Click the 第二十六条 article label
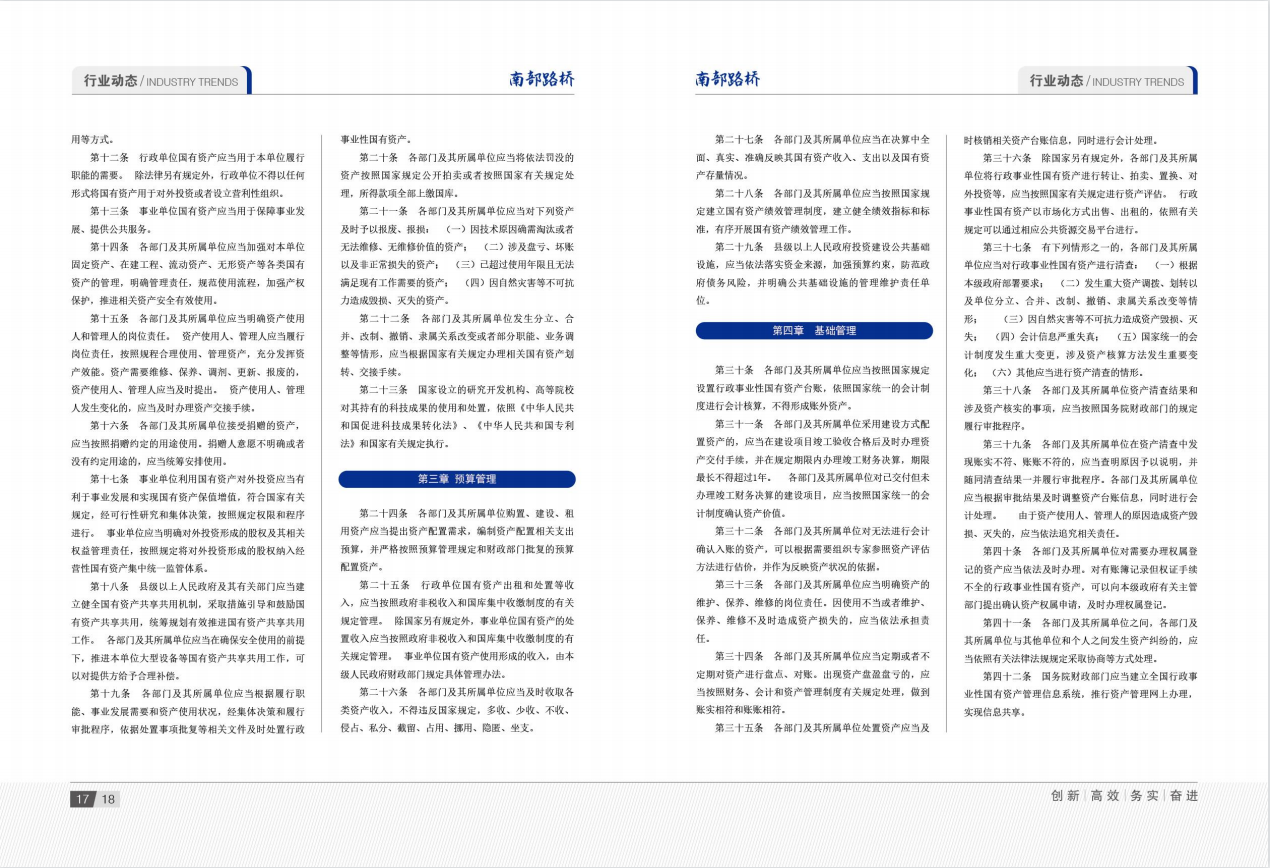 tap(384, 692)
